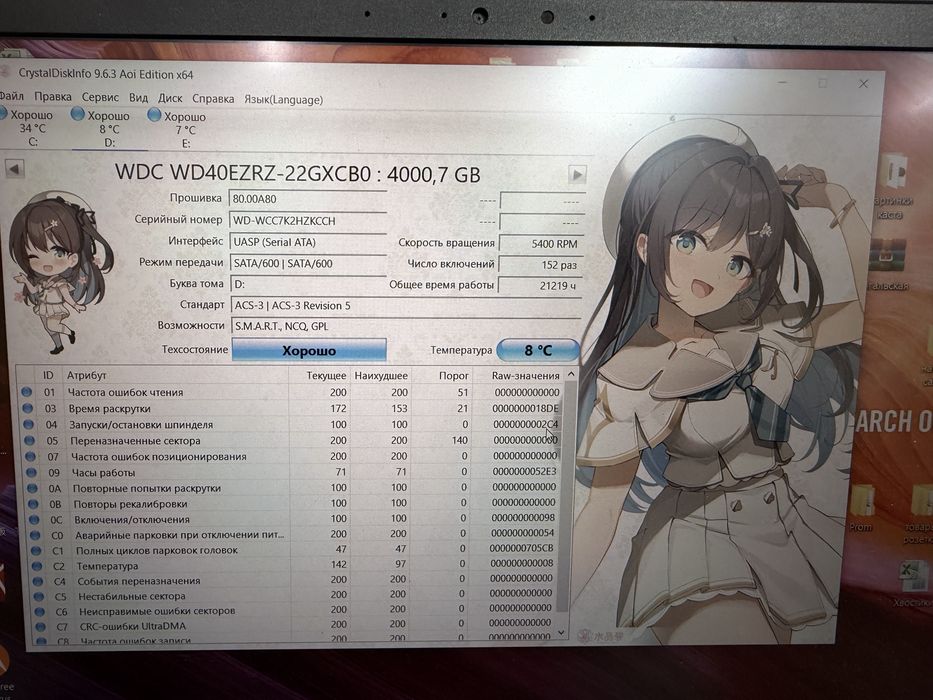
Task: Click the rotation speed value 5400 RPM
Action: point(541,243)
